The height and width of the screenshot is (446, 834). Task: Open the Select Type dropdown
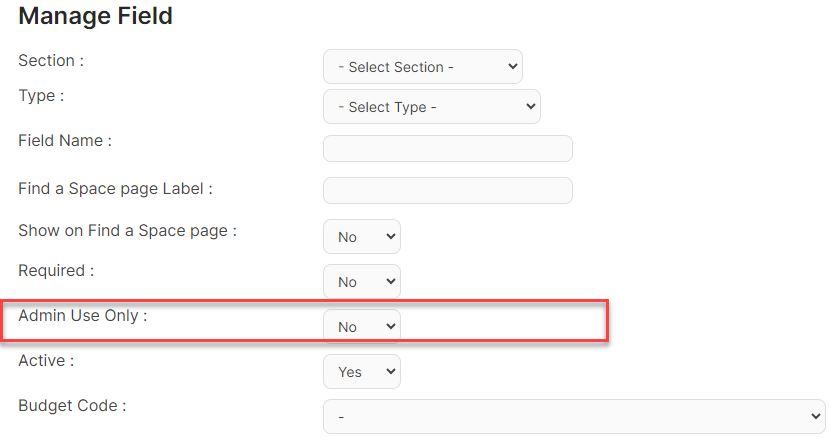tap(432, 106)
